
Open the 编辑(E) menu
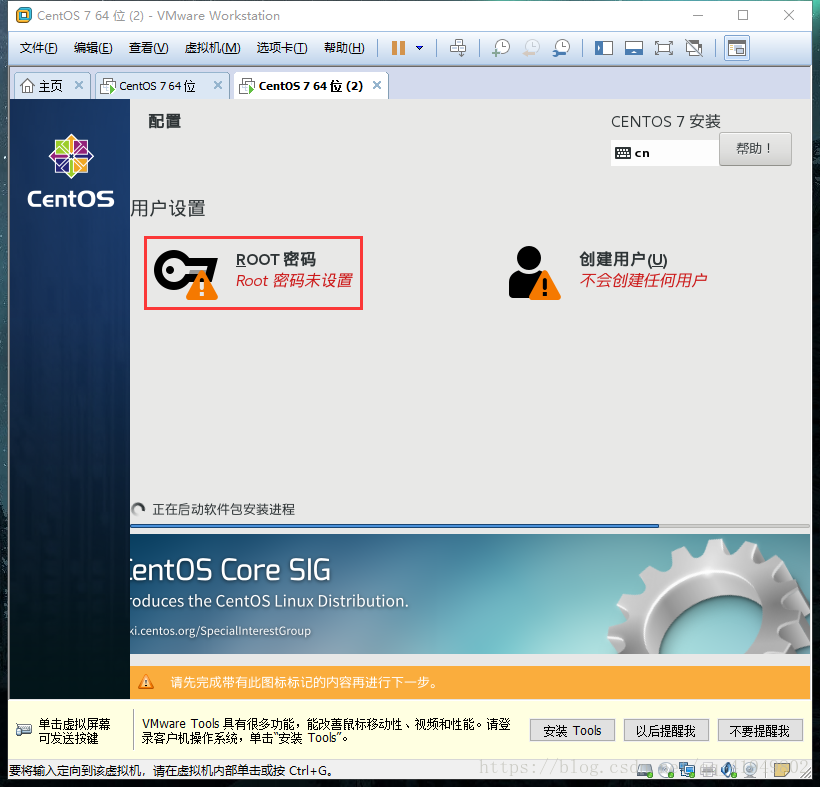93,48
